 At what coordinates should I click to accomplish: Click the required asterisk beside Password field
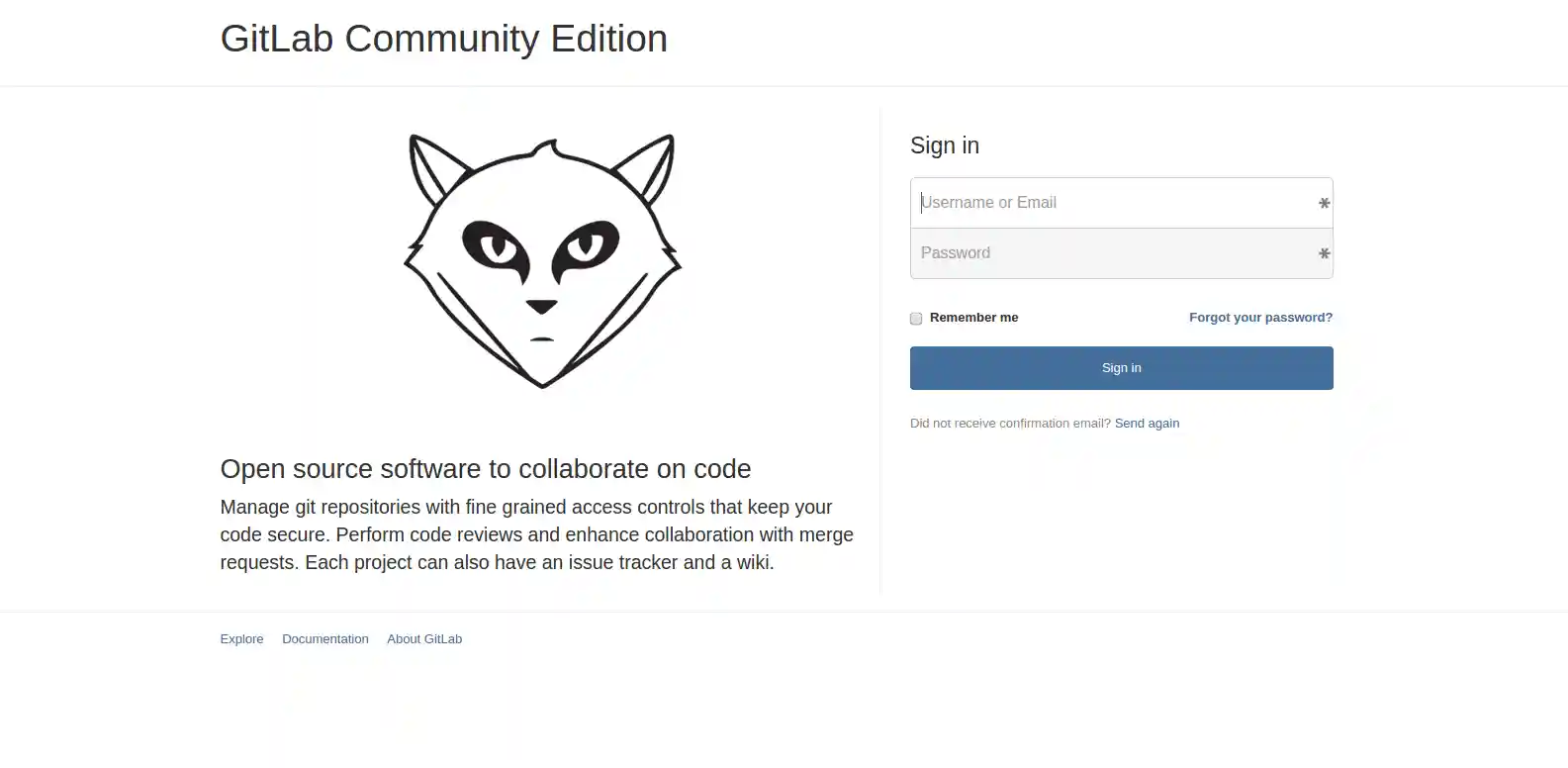tap(1324, 253)
